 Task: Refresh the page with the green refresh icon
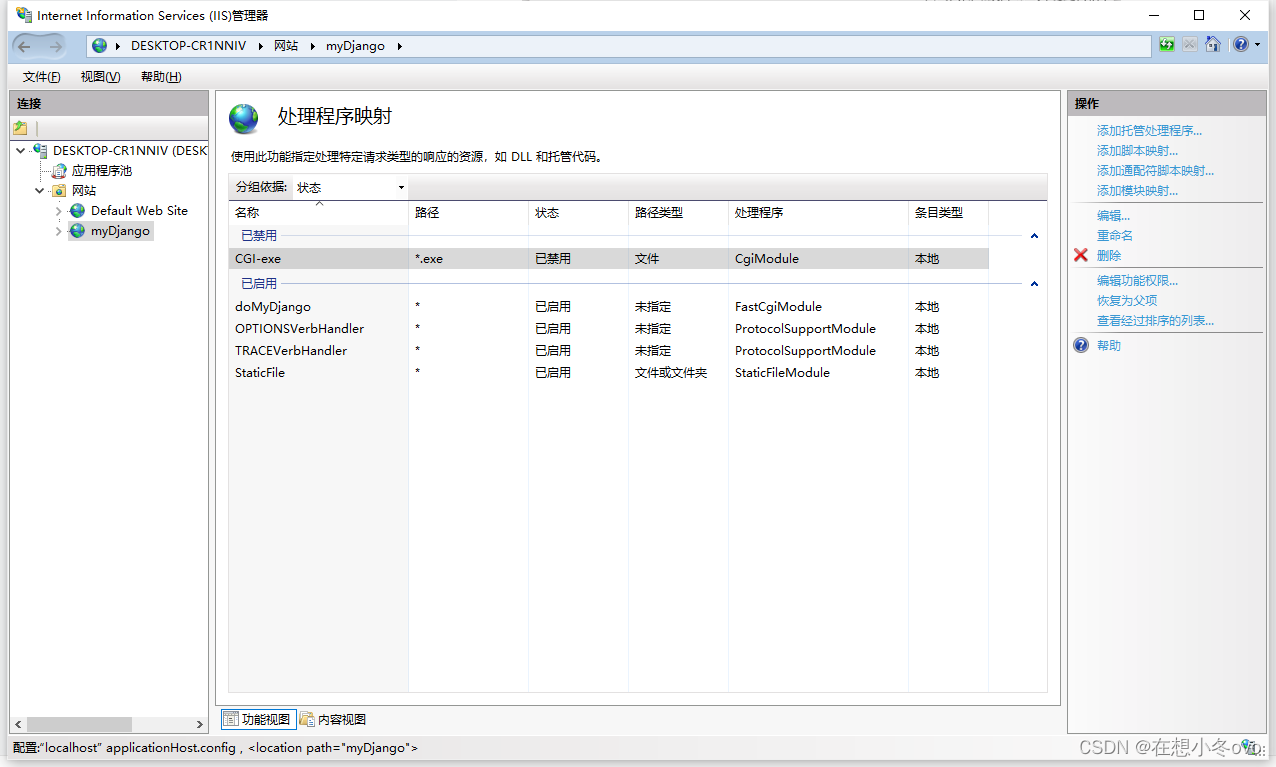1167,45
